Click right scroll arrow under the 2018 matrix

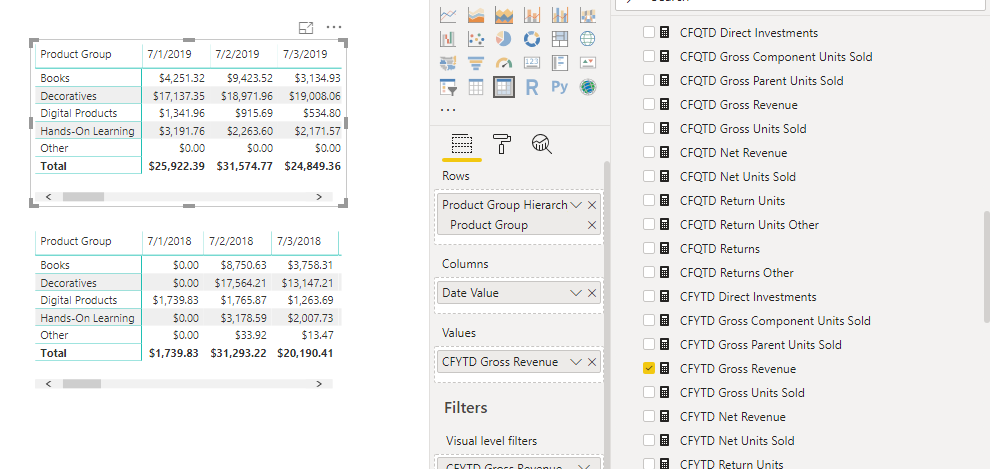click(319, 384)
